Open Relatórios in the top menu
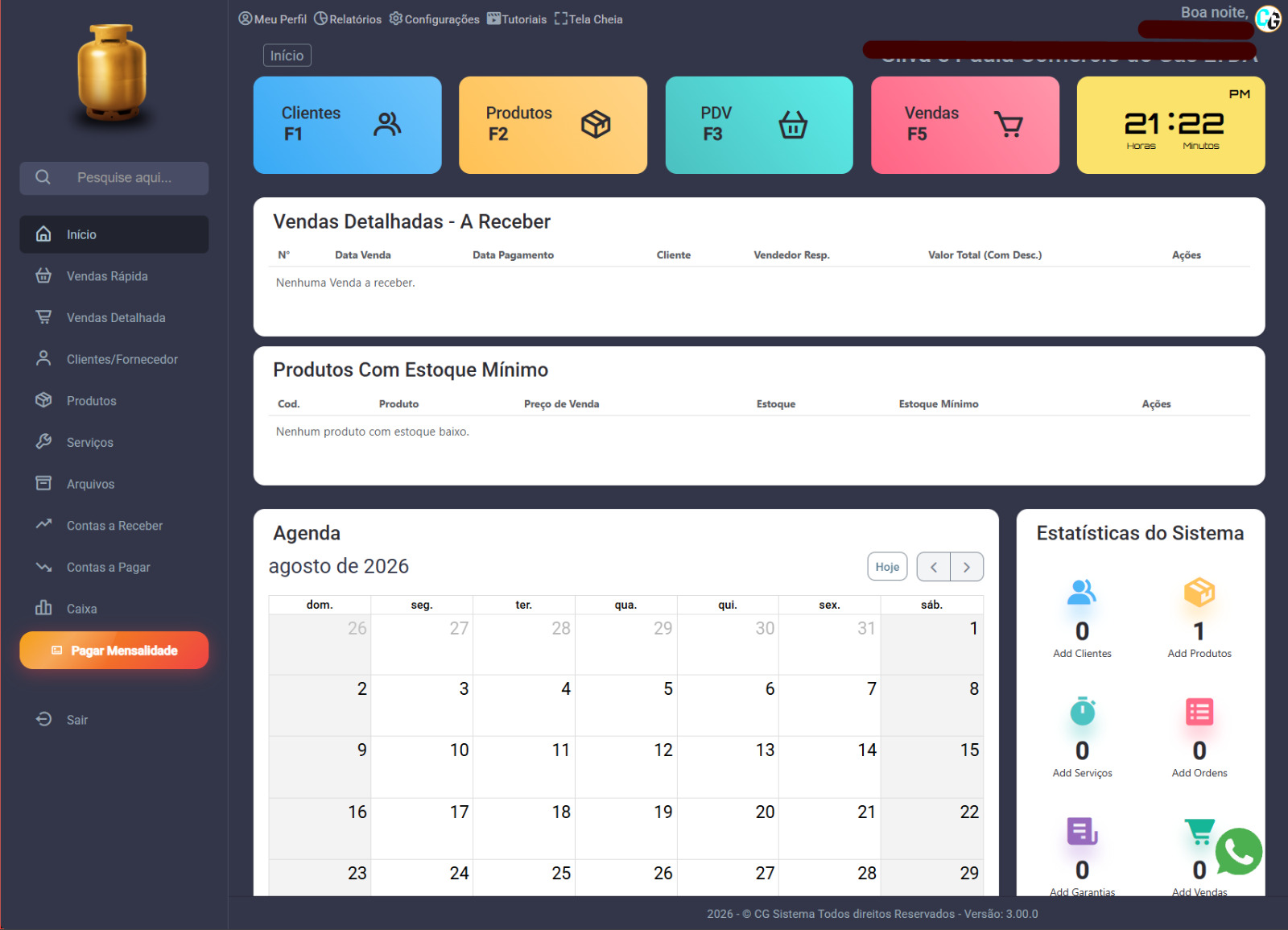This screenshot has height=930, width=1288. tap(348, 19)
